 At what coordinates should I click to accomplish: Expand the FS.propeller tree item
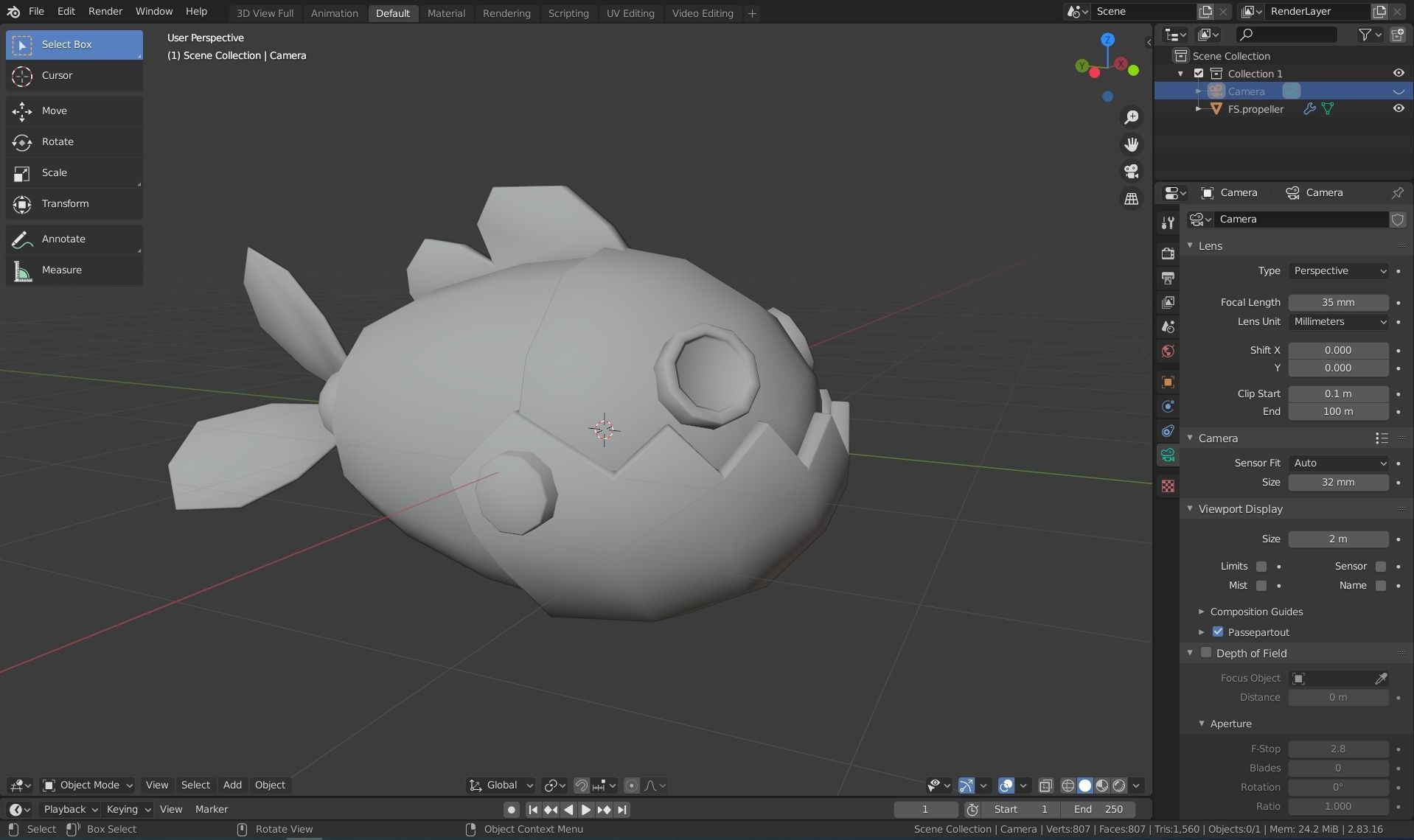[1198, 109]
